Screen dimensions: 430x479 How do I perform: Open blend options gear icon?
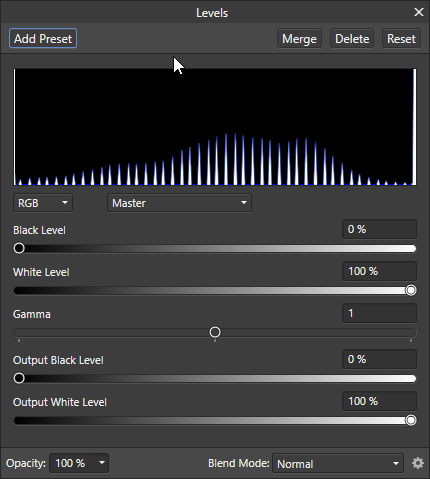tap(418, 463)
